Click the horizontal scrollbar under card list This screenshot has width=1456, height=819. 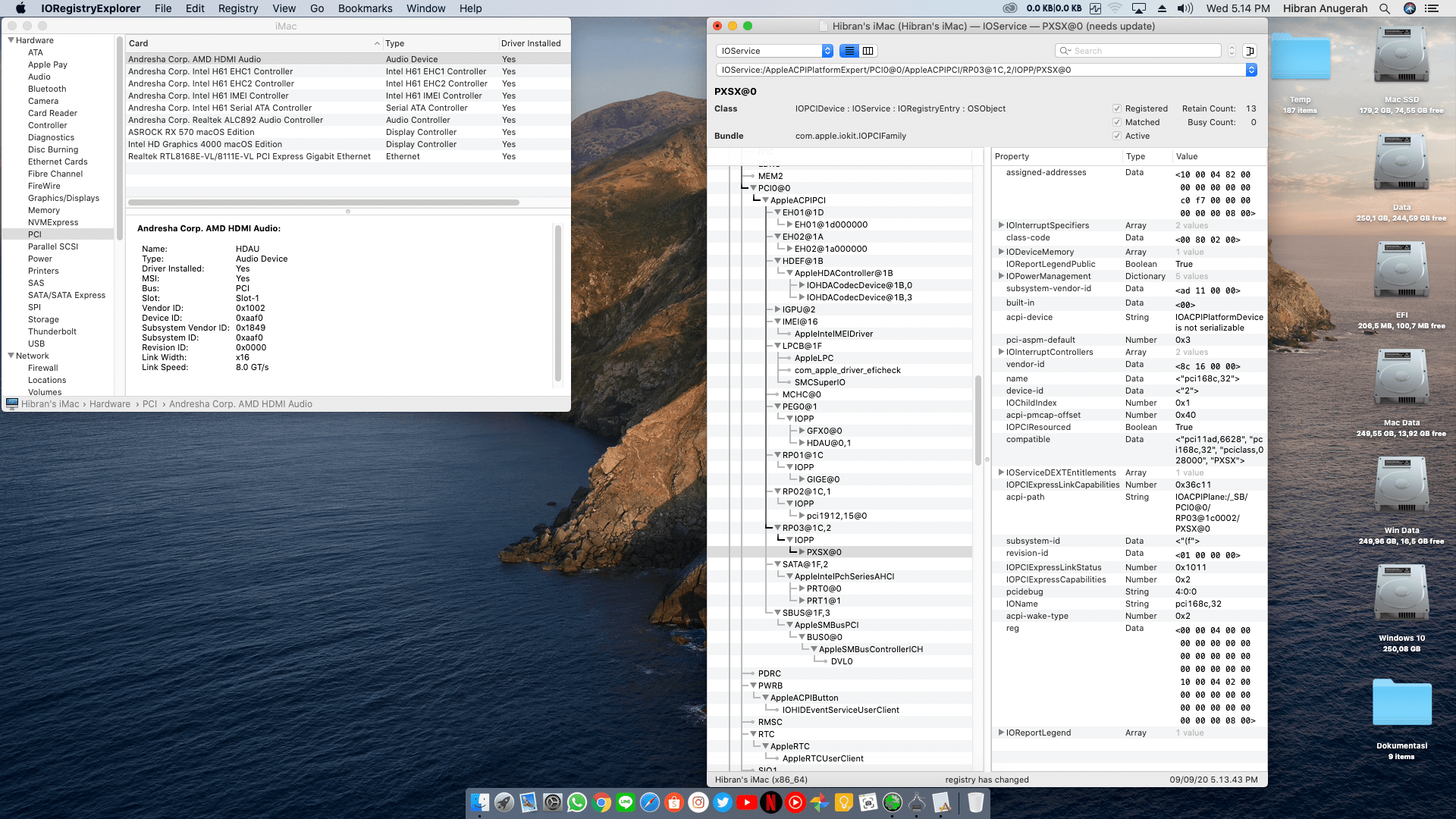(324, 202)
